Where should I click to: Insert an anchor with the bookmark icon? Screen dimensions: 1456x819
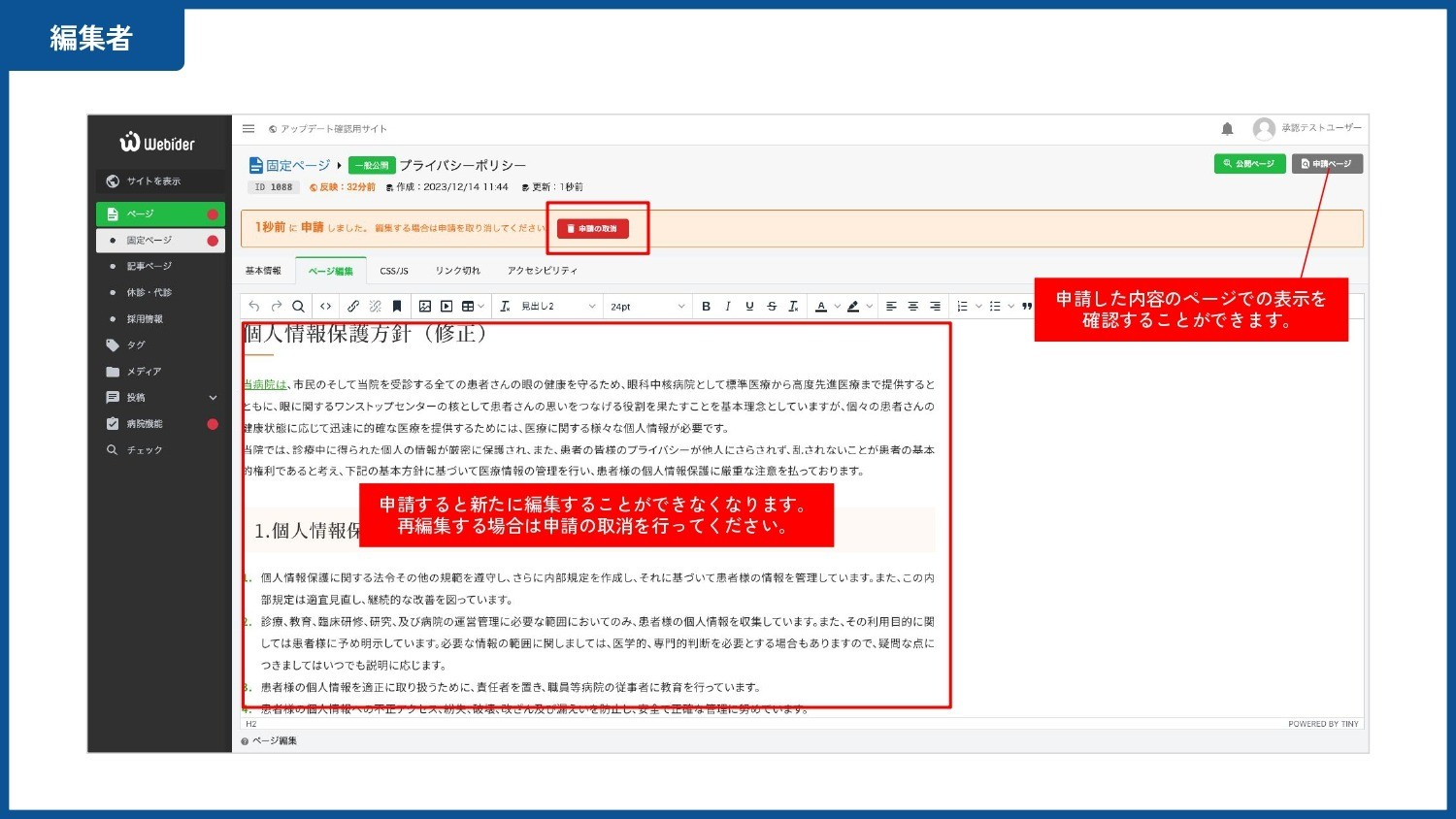[x=397, y=307]
